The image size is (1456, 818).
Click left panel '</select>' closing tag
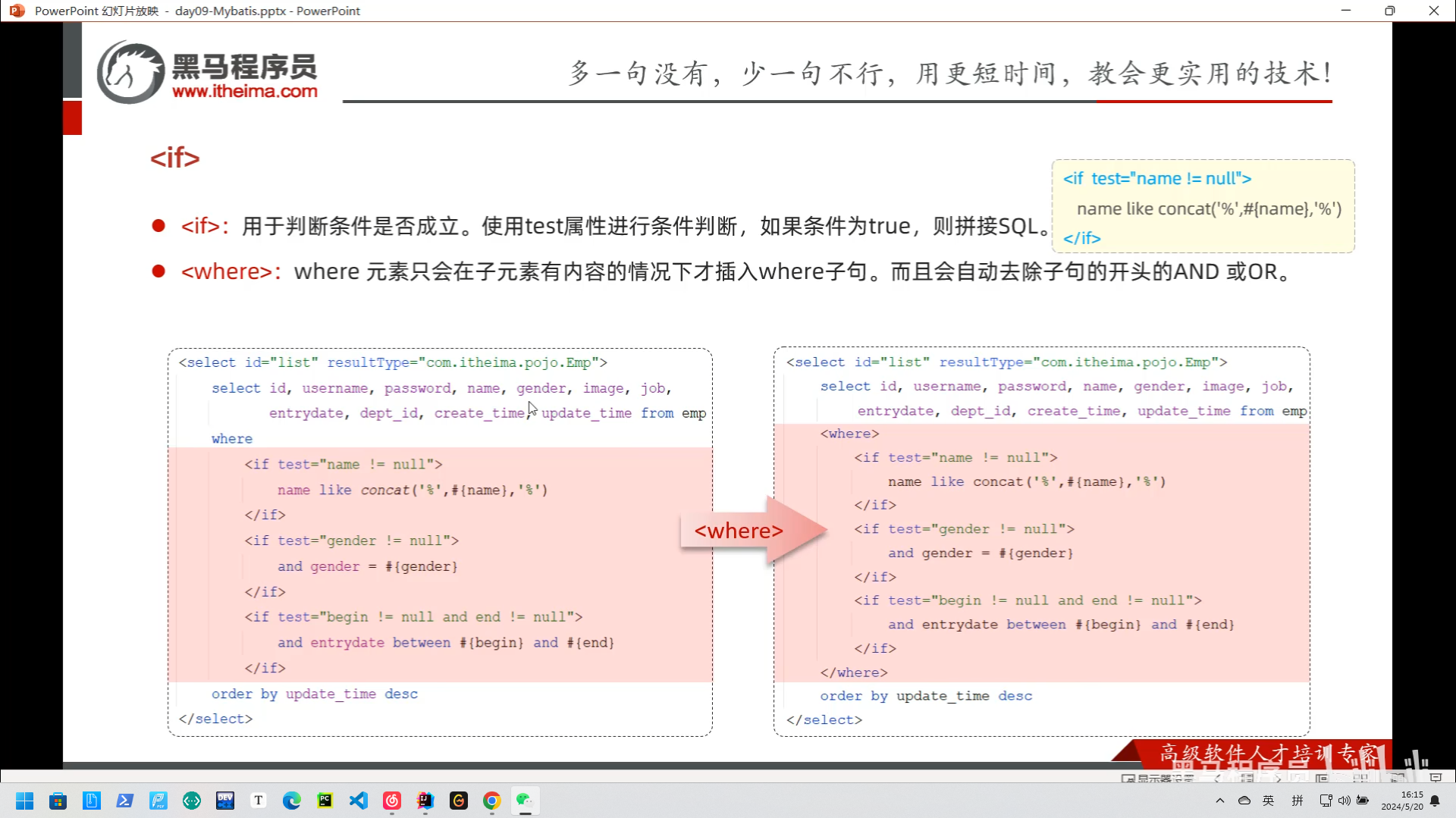coord(215,719)
